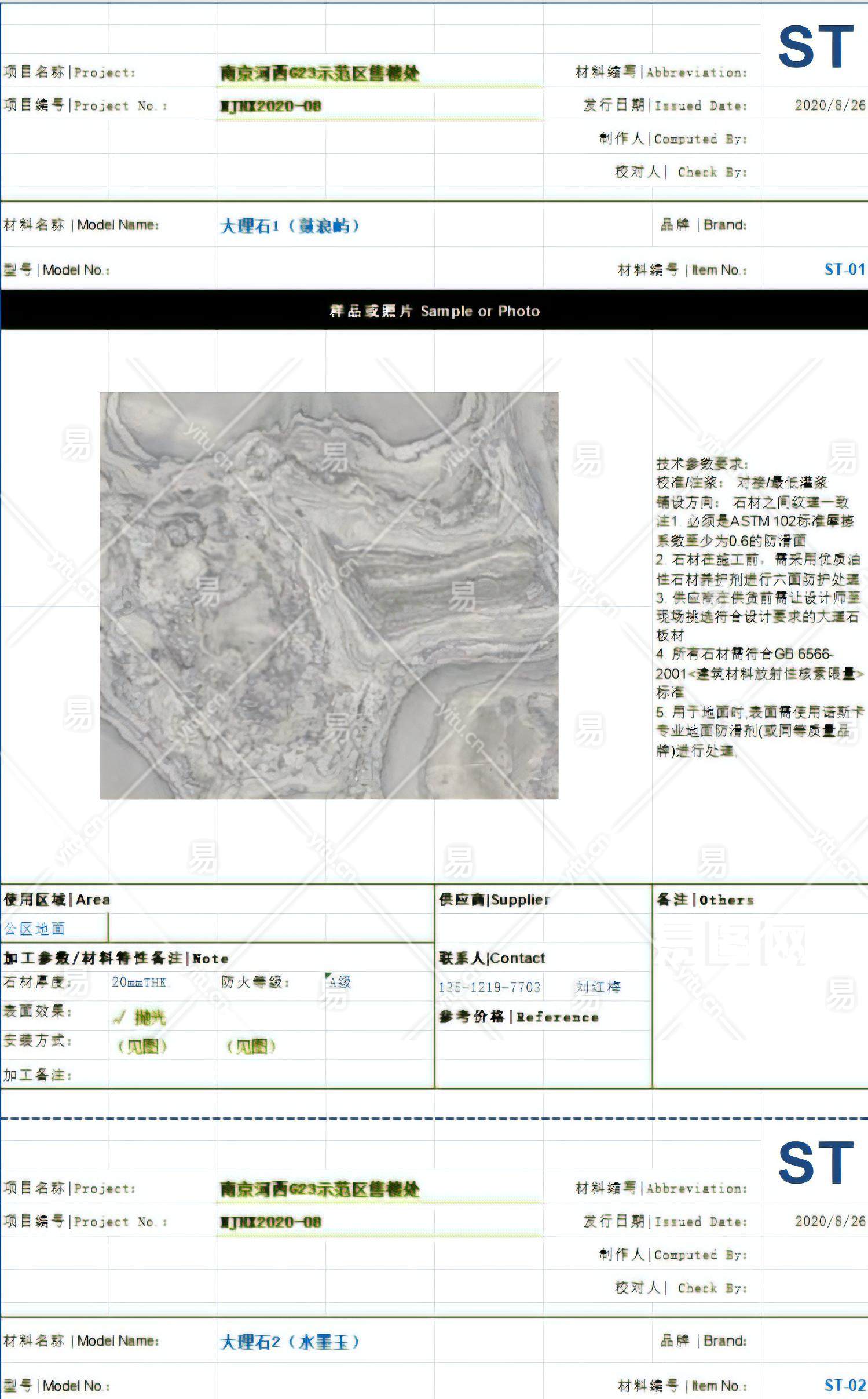Image resolution: width=868 pixels, height=1399 pixels.
Task: Select the 加工参数/材料特性备注 Note header
Action: coord(116,958)
